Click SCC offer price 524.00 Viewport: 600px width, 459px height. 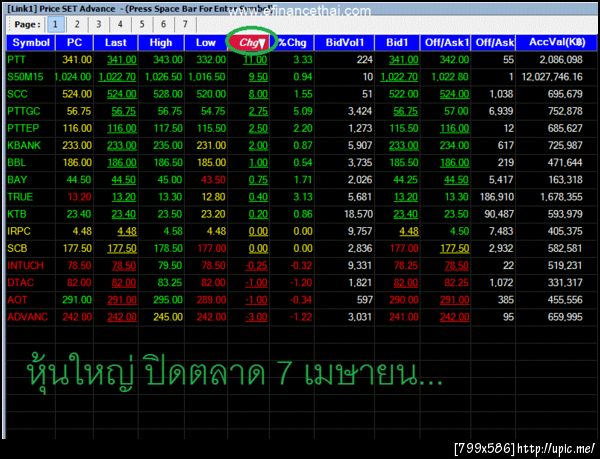[x=454, y=94]
